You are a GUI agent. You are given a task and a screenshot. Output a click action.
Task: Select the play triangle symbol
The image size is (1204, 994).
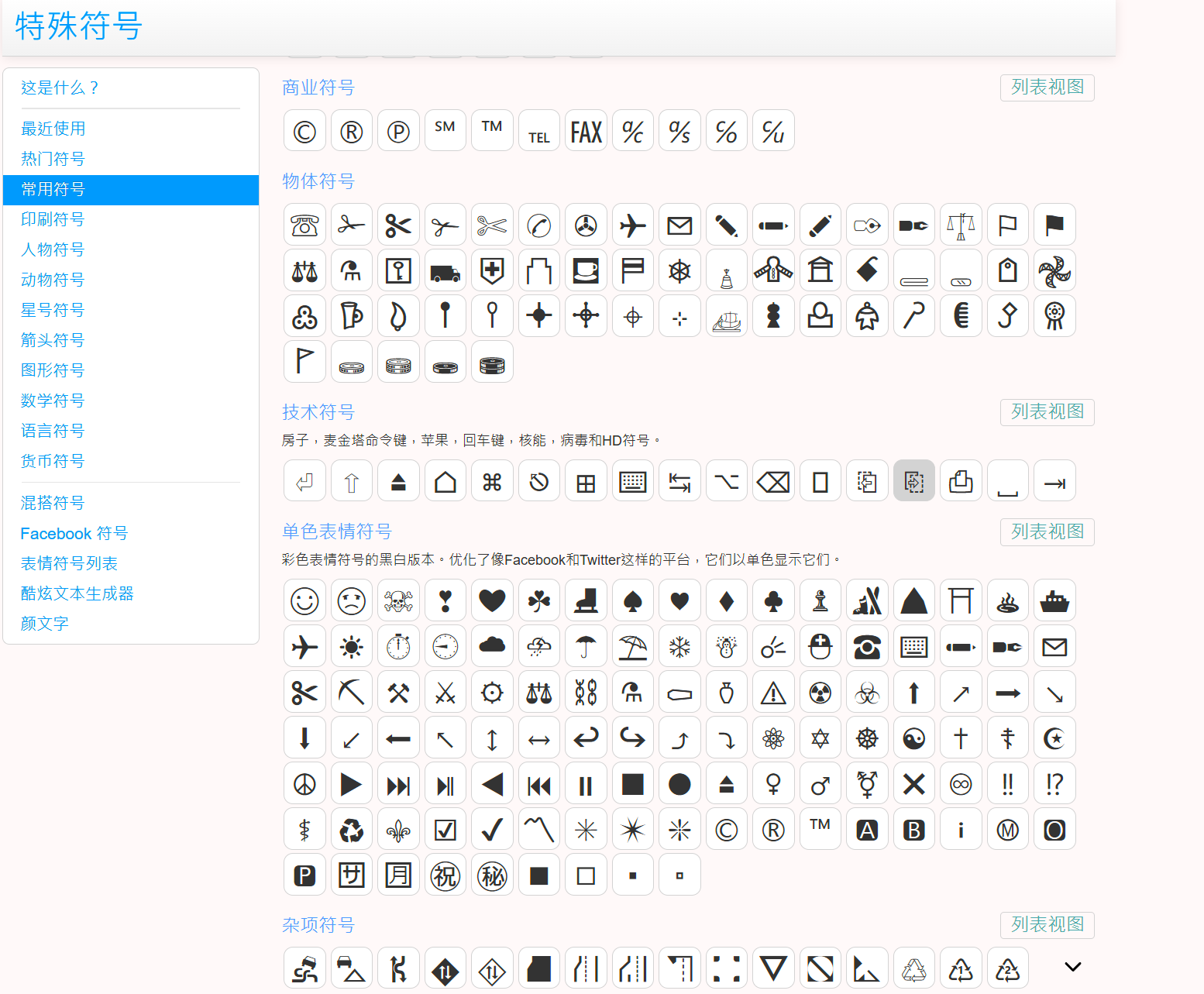351,785
